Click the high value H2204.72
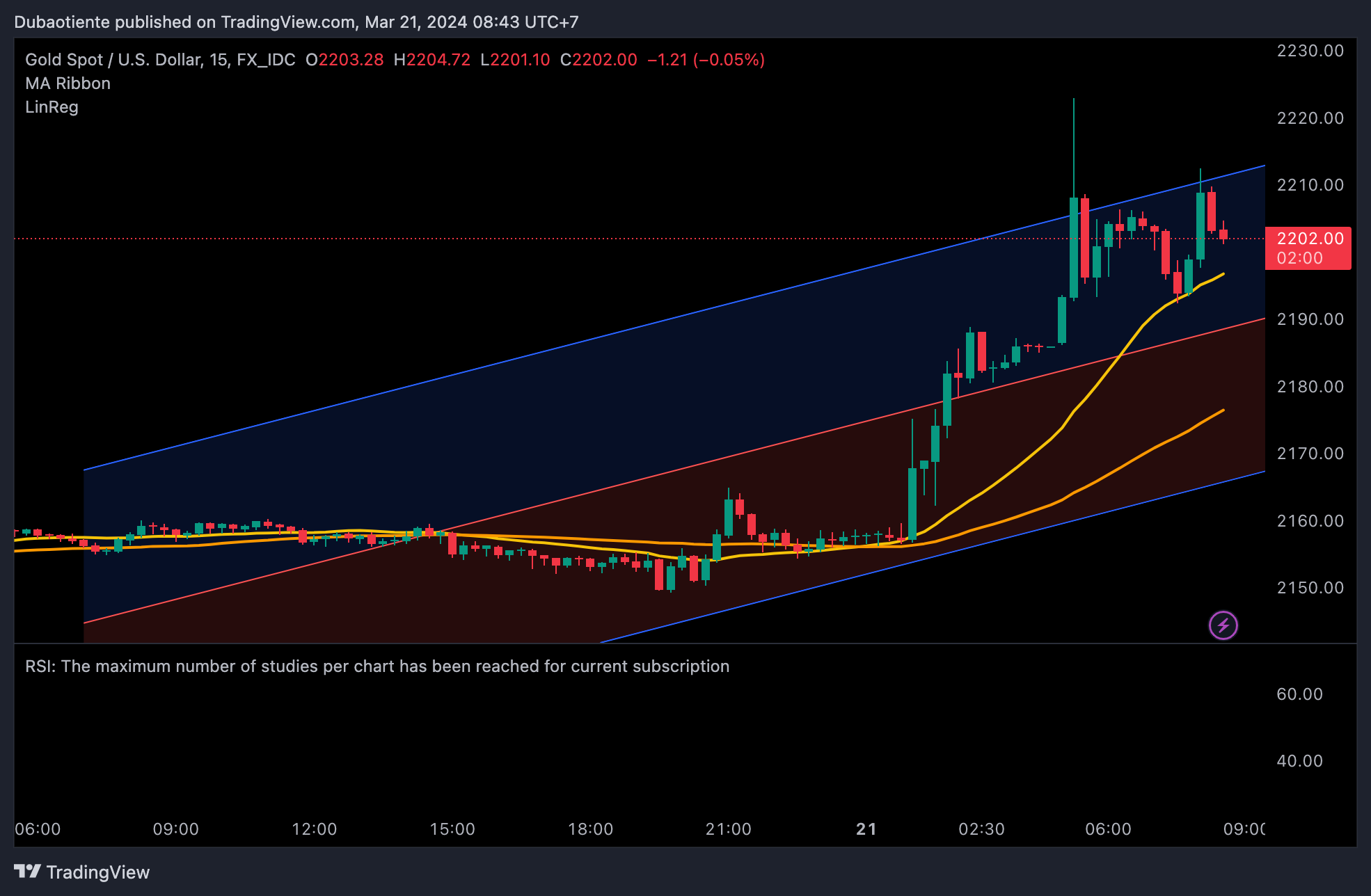The width and height of the screenshot is (1371, 896). 432,60
